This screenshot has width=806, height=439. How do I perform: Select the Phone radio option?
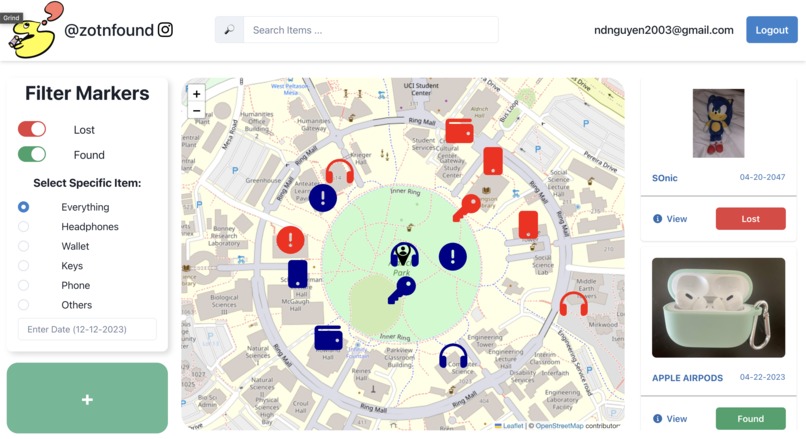(x=23, y=285)
